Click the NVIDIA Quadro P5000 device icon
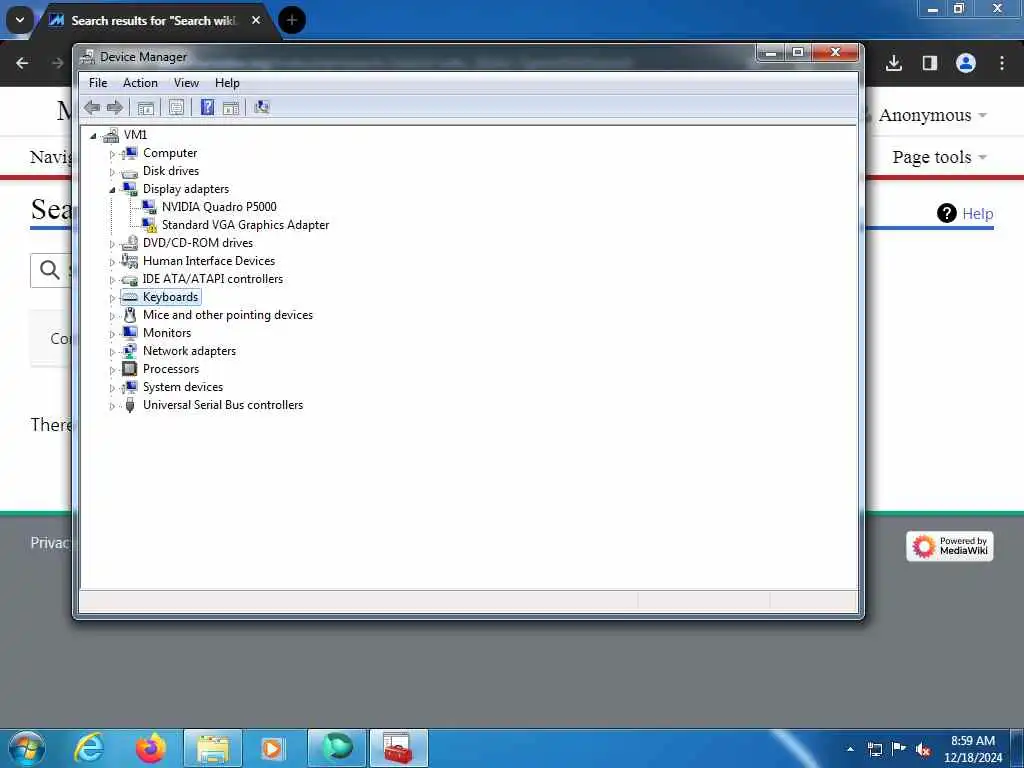The width and height of the screenshot is (1024, 768). (150, 206)
